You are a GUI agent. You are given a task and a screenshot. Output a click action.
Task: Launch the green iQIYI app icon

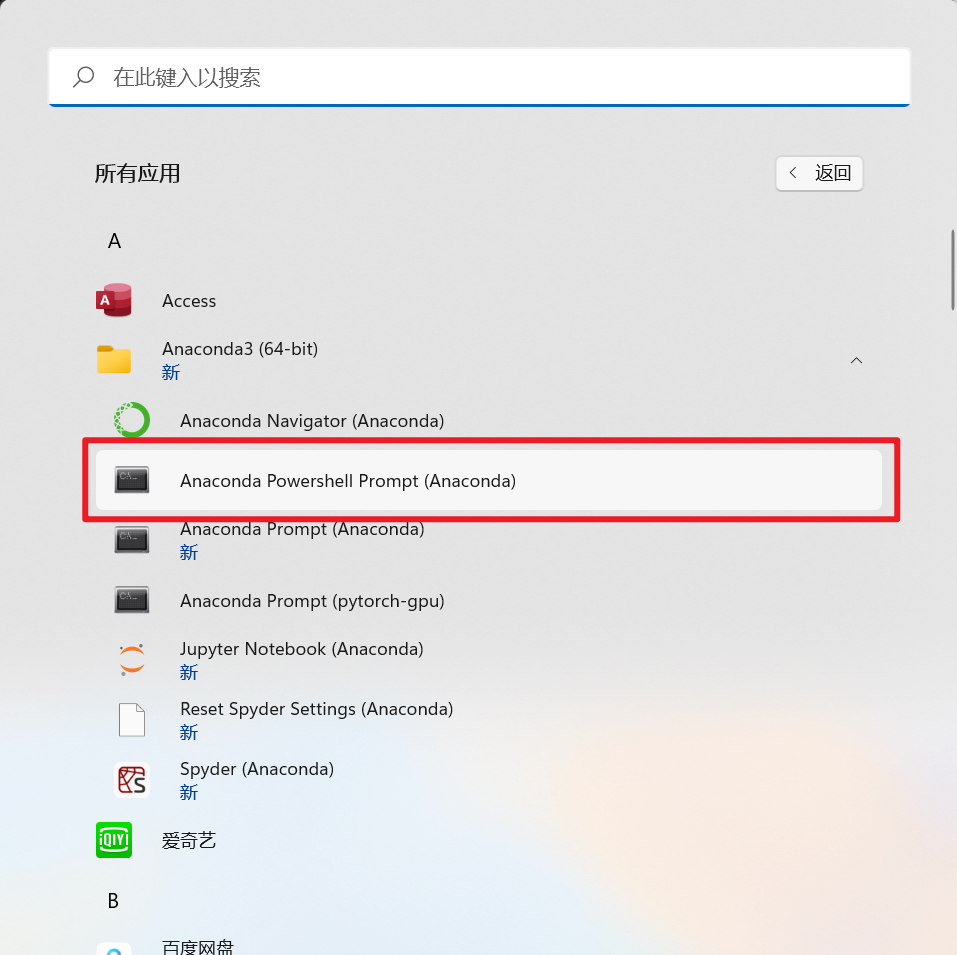coord(114,840)
